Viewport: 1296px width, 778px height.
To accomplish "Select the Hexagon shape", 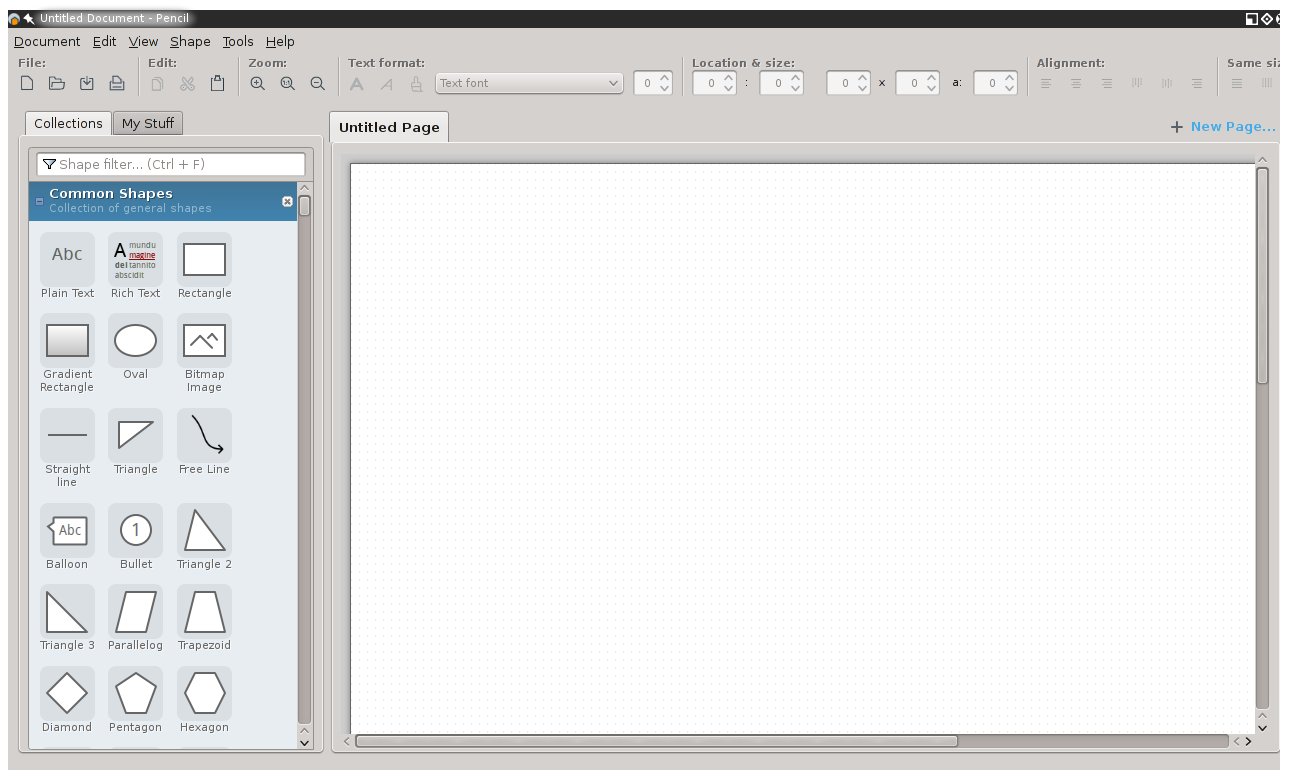I will [x=204, y=700].
